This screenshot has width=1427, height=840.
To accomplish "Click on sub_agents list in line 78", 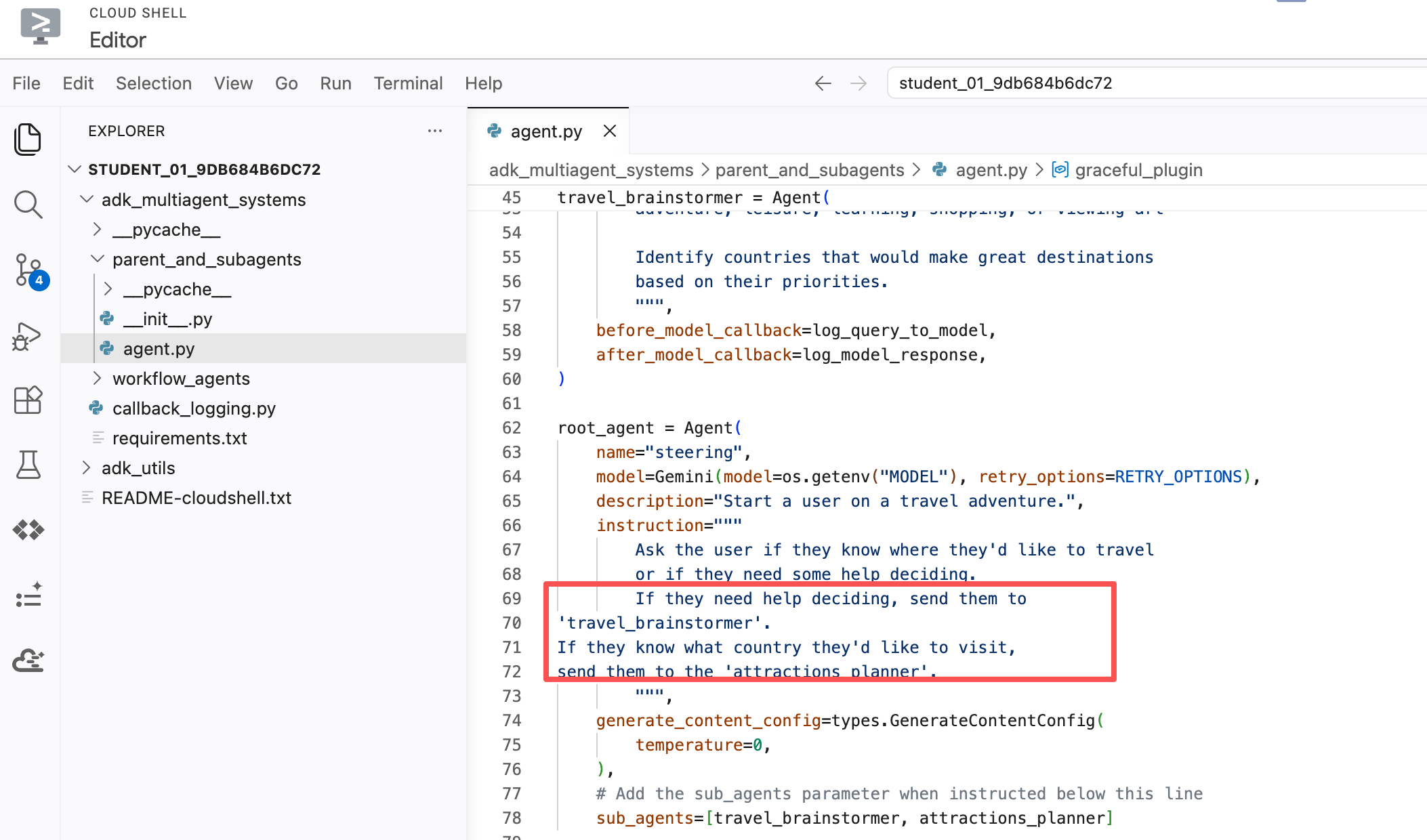I will pyautogui.click(x=854, y=818).
